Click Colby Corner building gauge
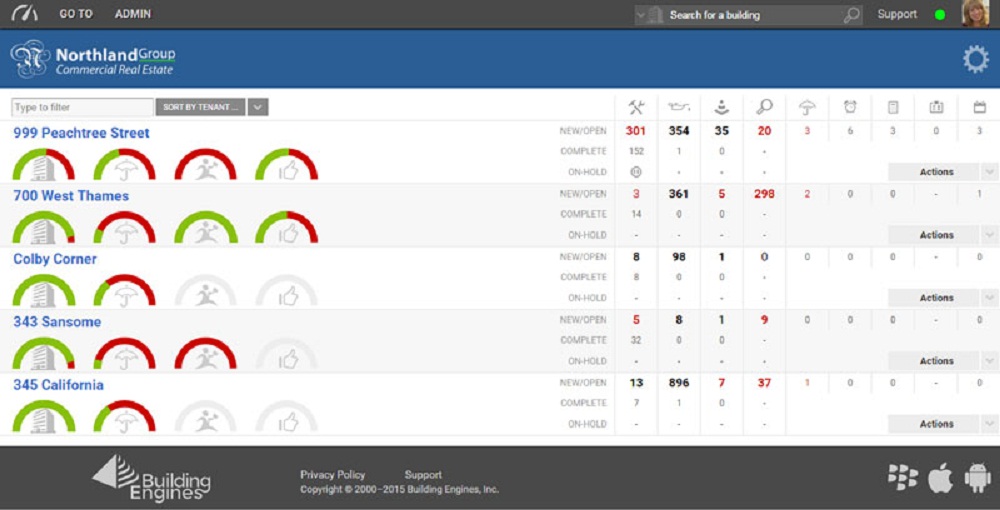This screenshot has height=510, width=1000. tap(43, 291)
